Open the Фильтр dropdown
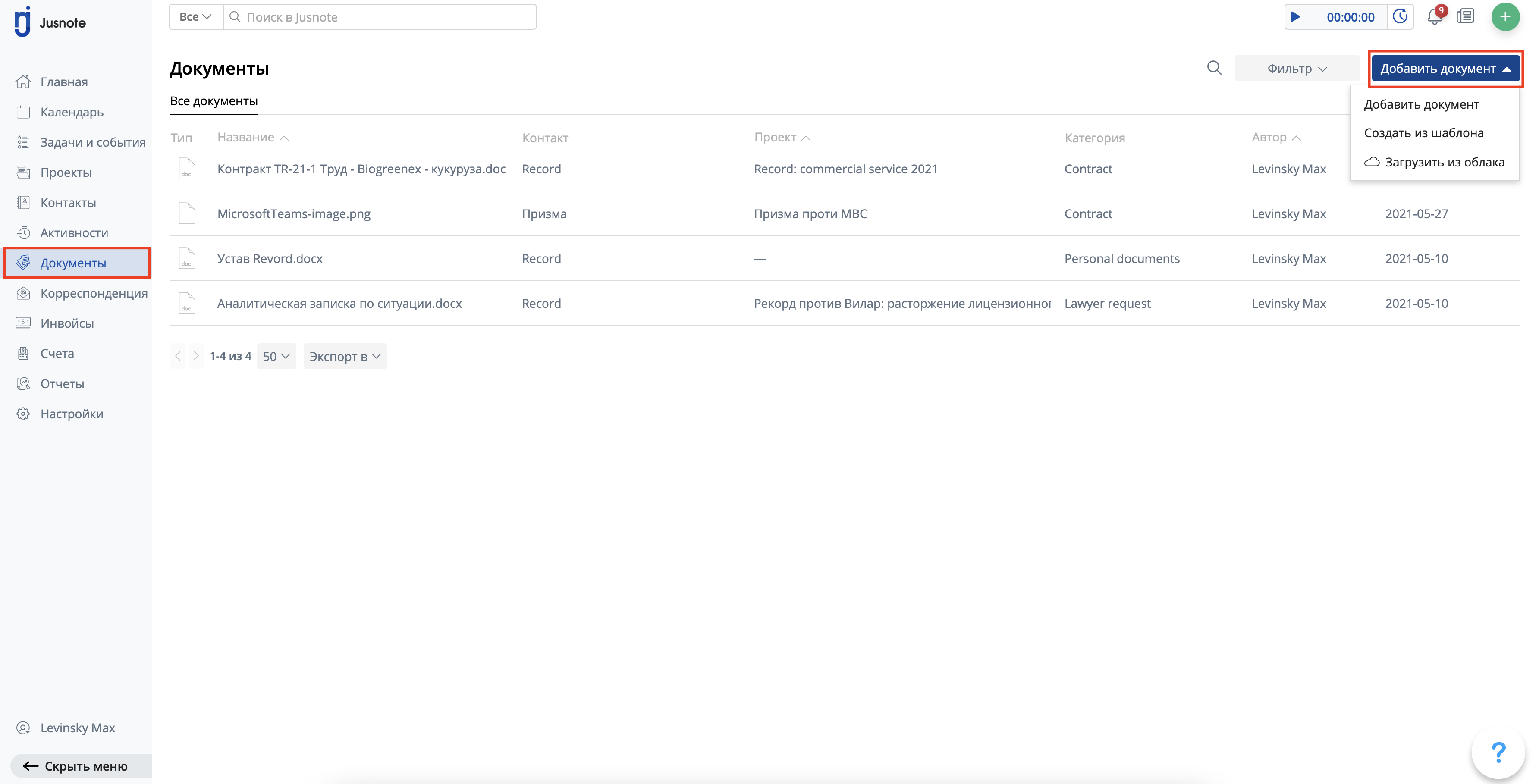This screenshot has height=784, width=1539. tap(1297, 68)
